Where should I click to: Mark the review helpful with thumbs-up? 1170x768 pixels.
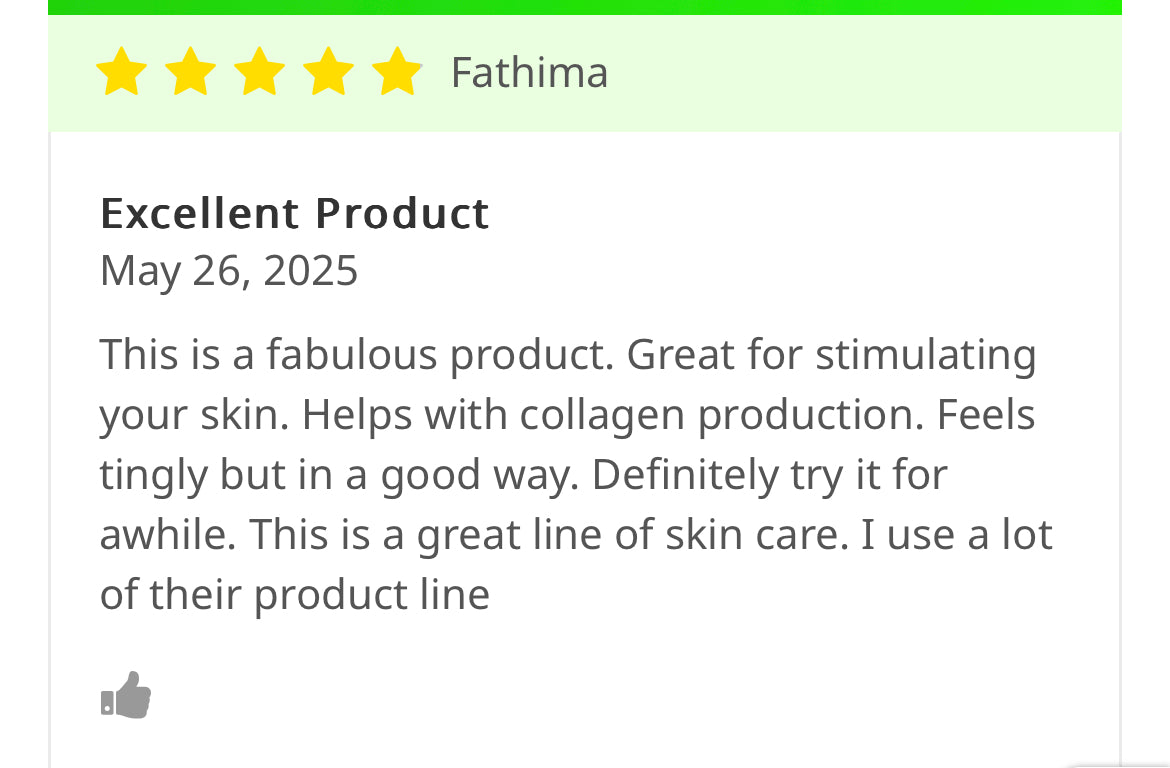[x=126, y=695]
